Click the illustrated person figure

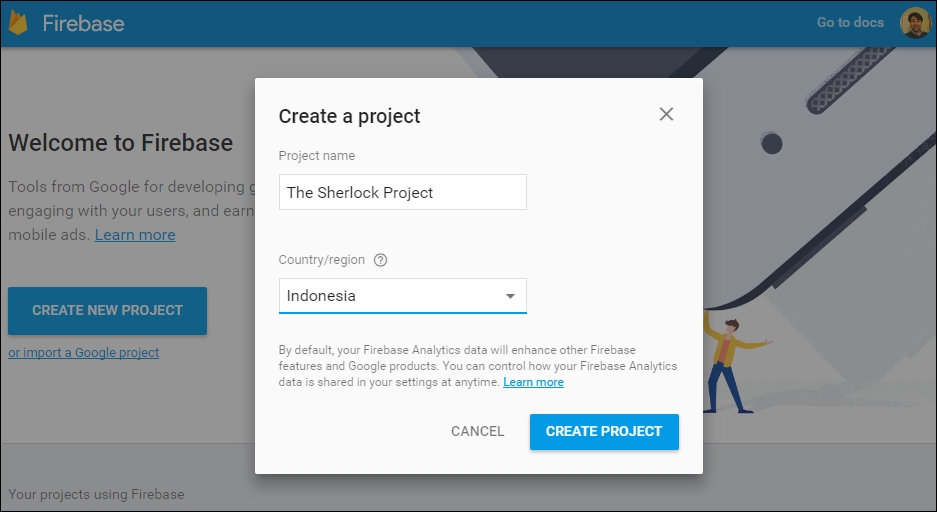pyautogui.click(x=732, y=364)
